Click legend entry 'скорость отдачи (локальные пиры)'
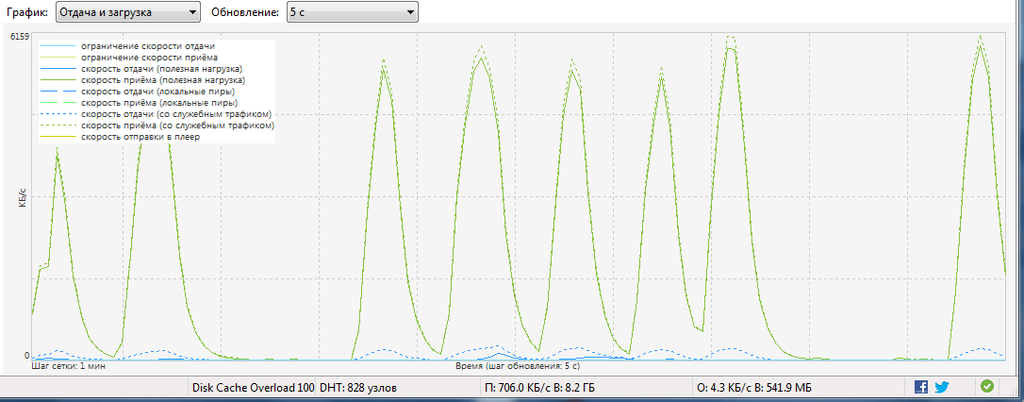The image size is (1024, 402). pos(158,92)
